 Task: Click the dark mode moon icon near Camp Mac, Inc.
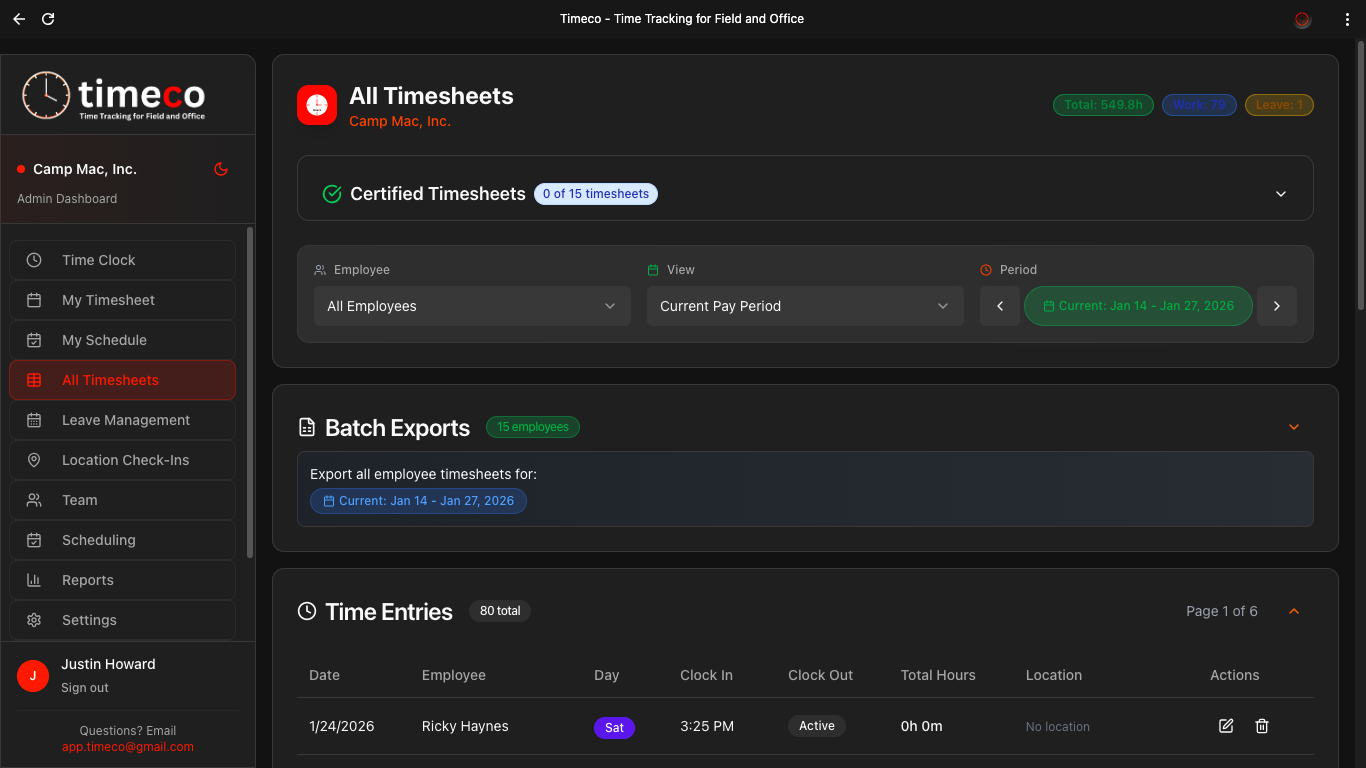(x=221, y=169)
